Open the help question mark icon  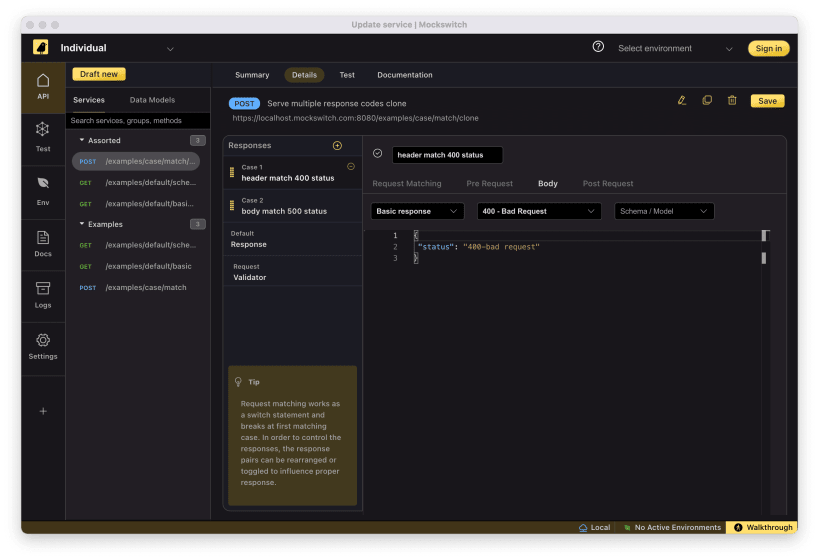[x=598, y=47]
